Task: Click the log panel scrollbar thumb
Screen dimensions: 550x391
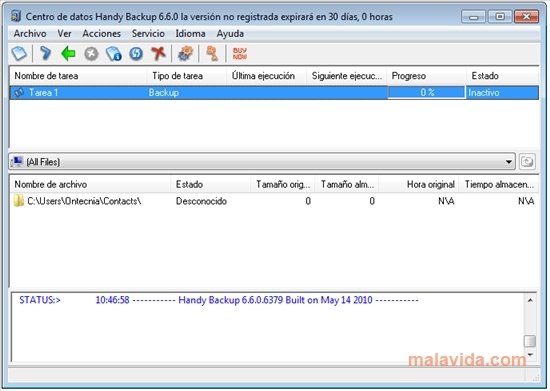Action: click(x=530, y=341)
